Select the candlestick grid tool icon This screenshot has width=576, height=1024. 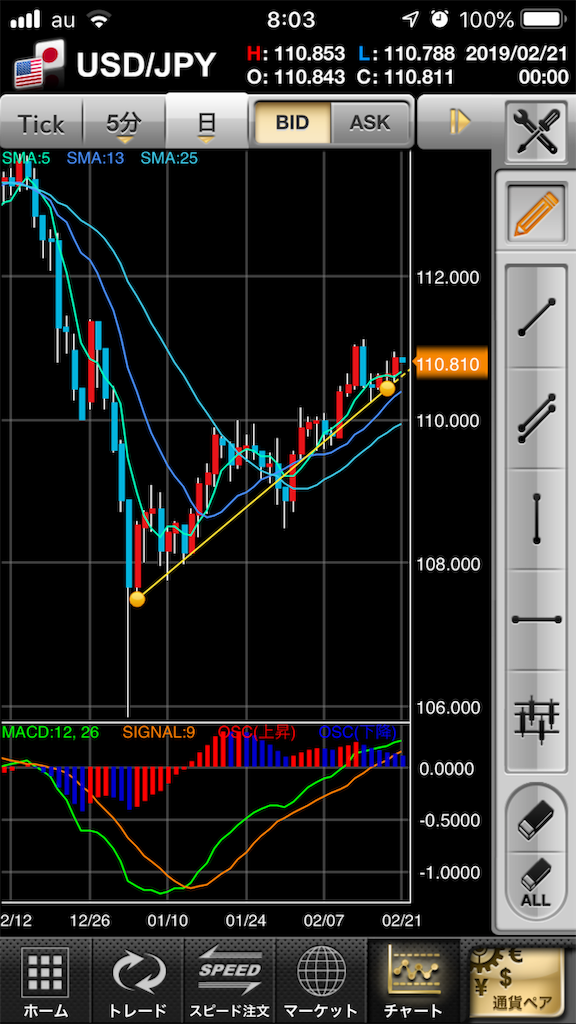pyautogui.click(x=536, y=720)
